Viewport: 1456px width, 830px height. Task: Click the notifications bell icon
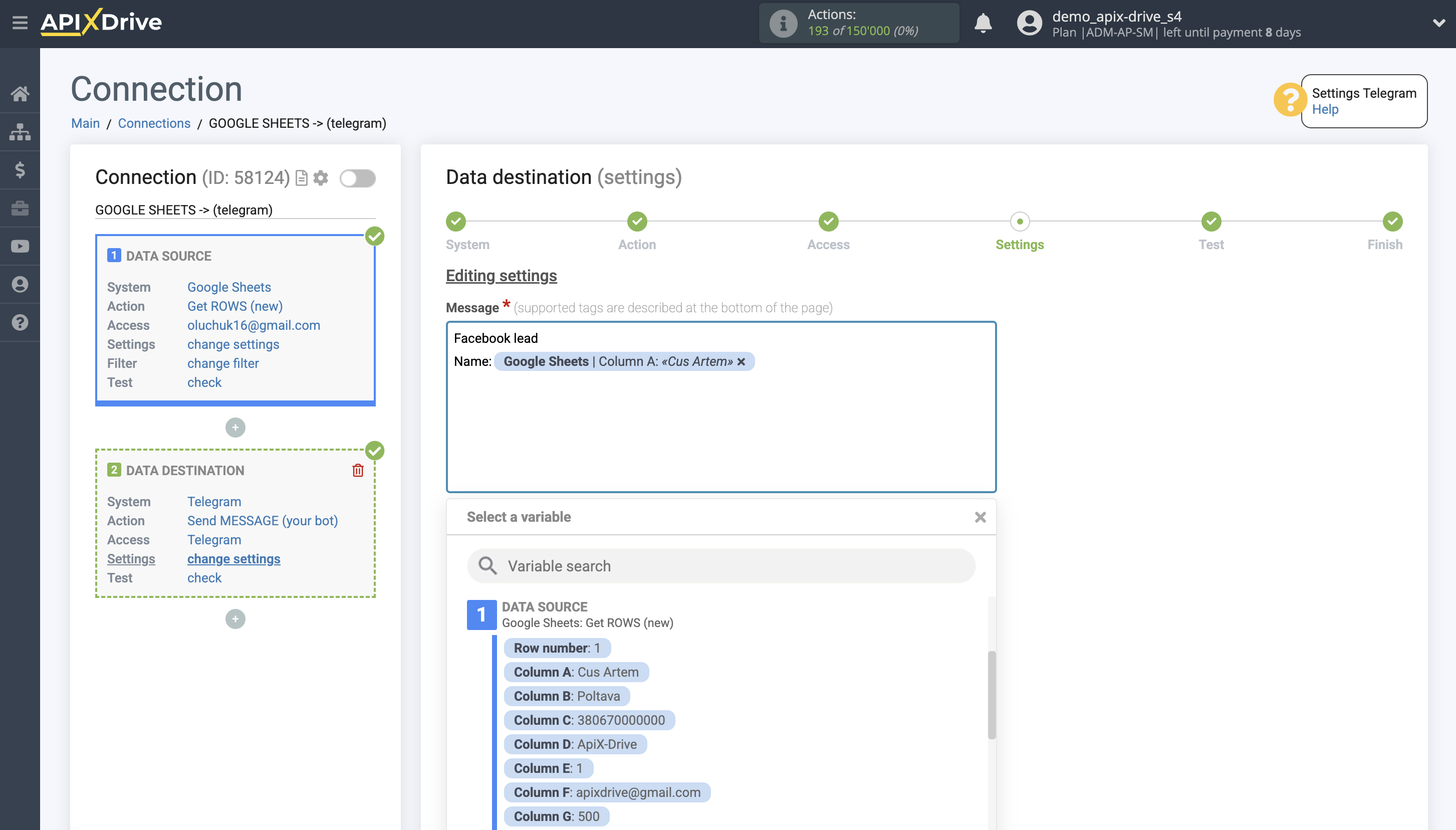click(x=983, y=24)
